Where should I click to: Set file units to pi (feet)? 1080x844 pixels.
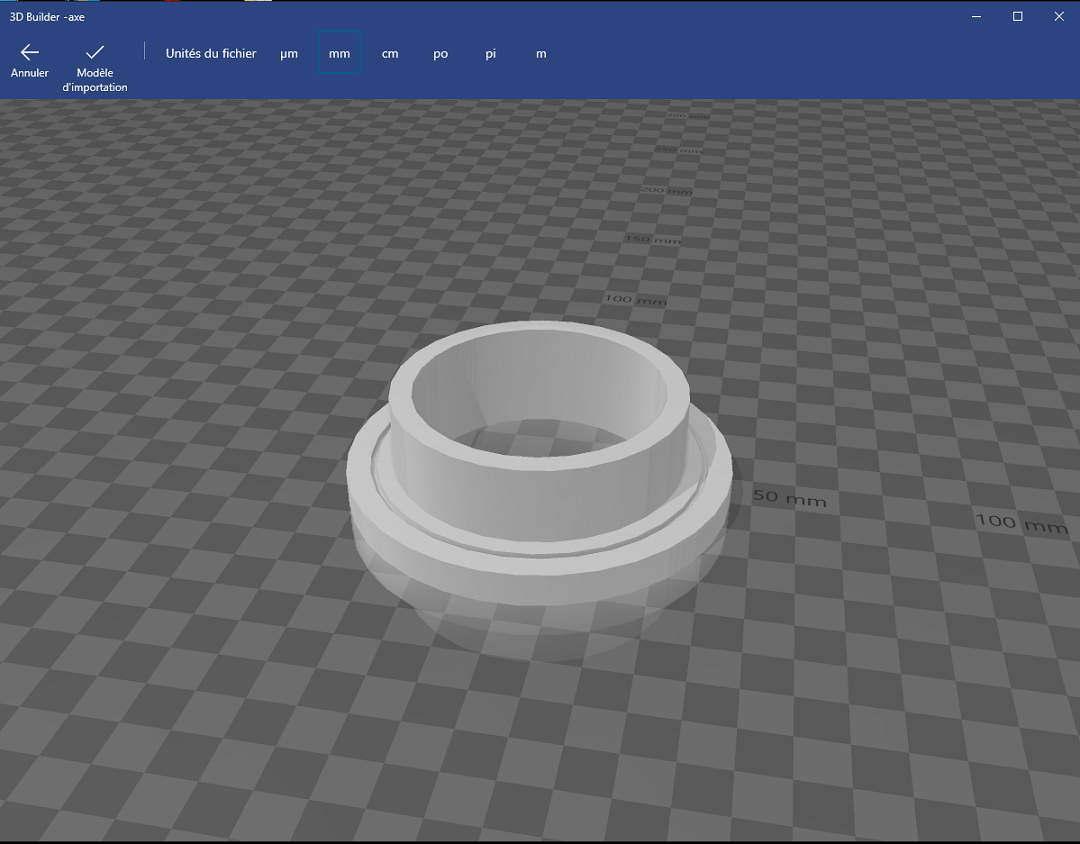pyautogui.click(x=490, y=53)
